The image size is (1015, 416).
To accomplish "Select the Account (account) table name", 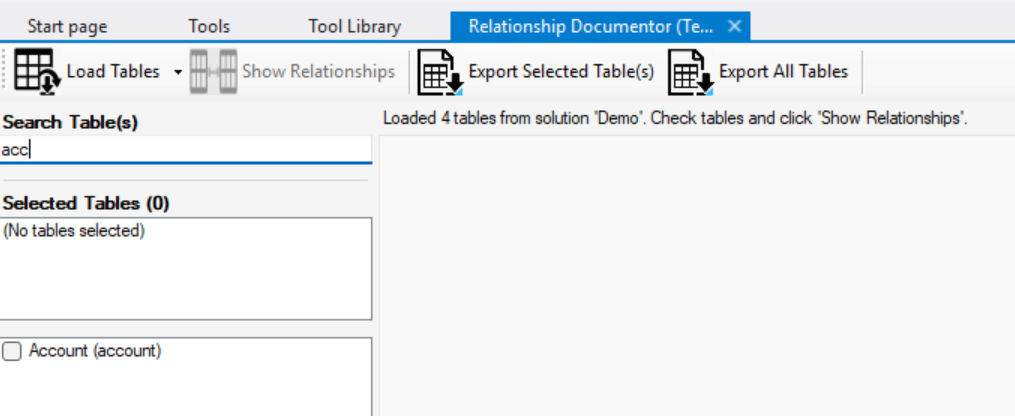I will coord(95,351).
